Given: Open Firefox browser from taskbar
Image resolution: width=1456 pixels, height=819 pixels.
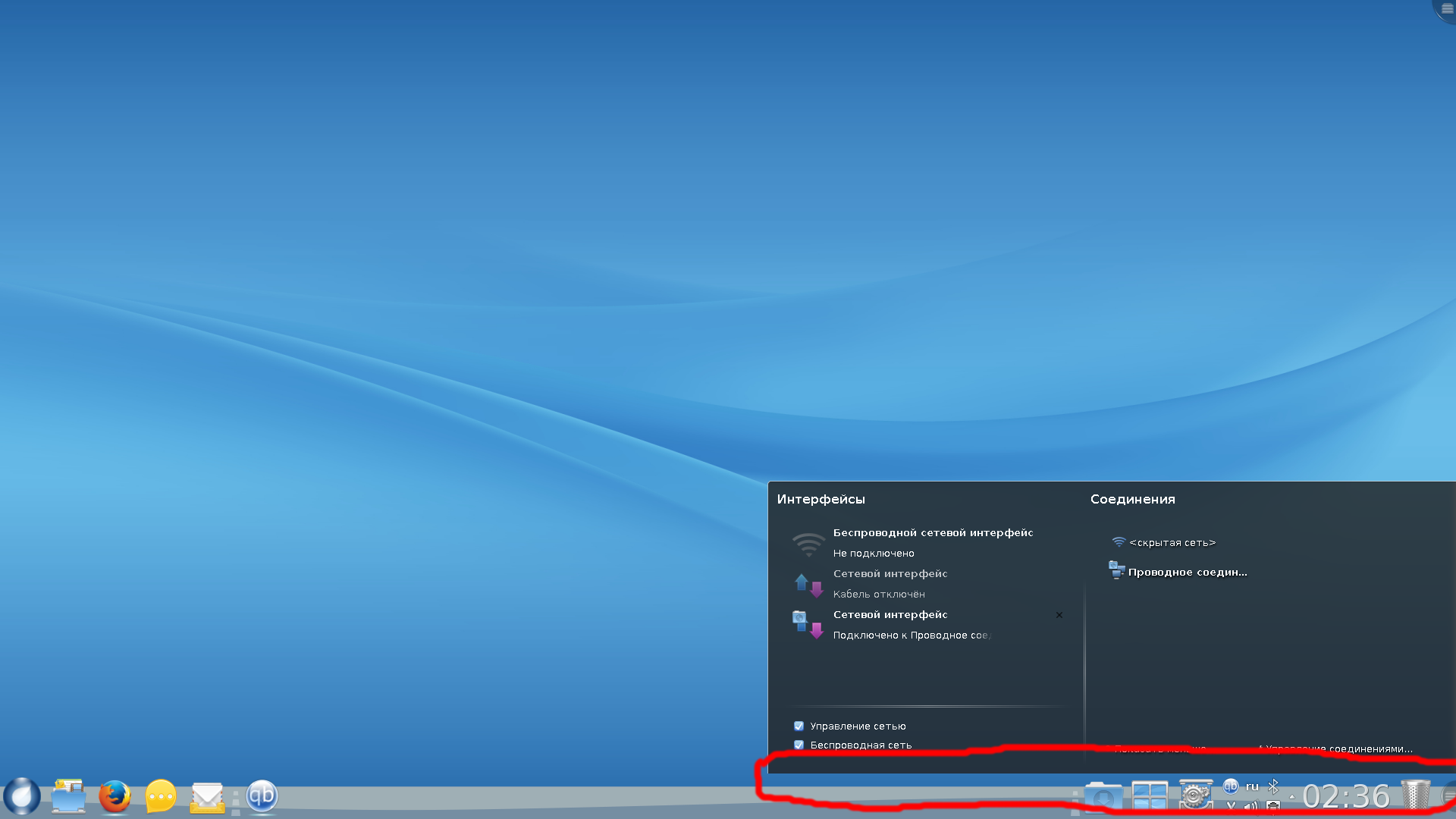Looking at the screenshot, I should point(115,796).
